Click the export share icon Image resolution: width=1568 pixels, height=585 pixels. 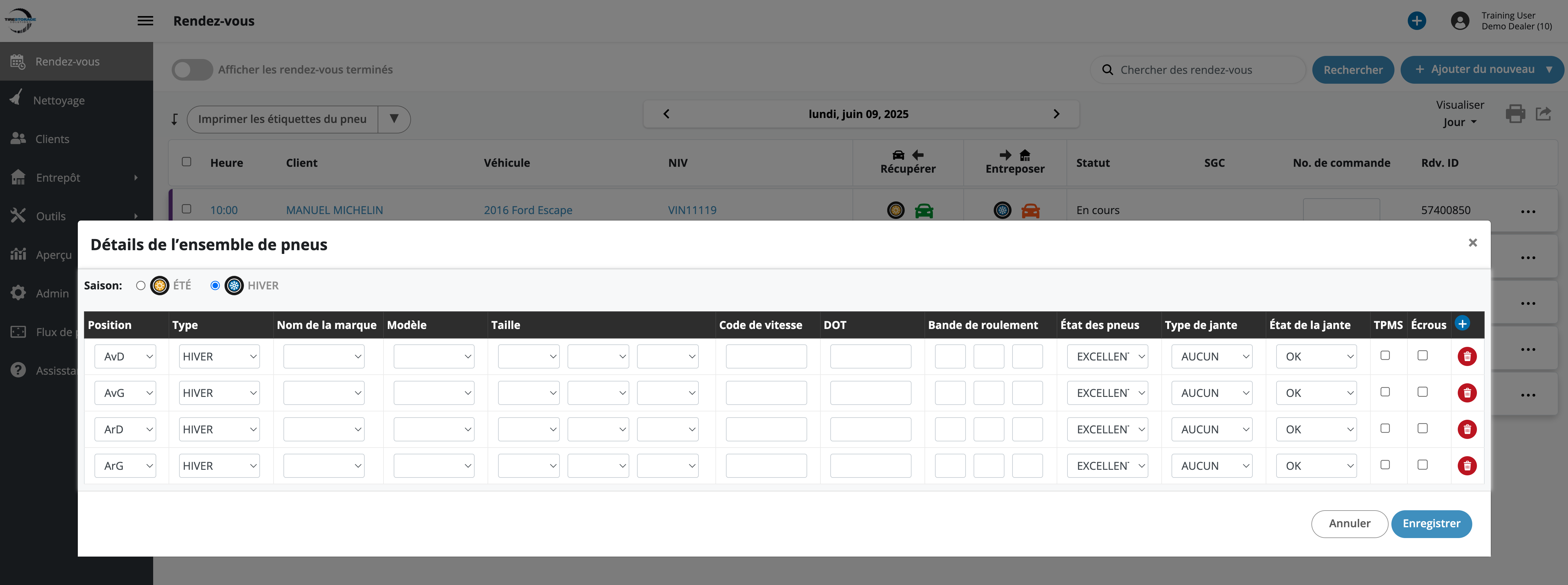(x=1543, y=114)
